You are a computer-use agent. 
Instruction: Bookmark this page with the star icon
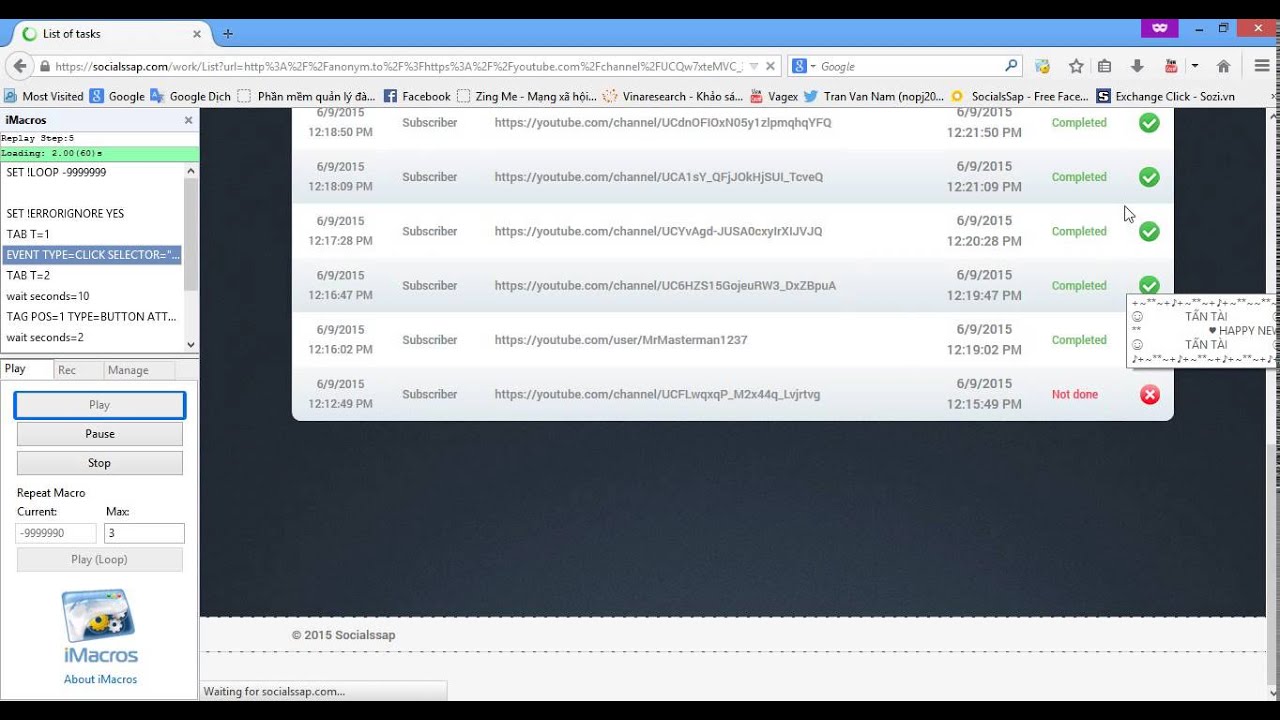coord(1076,66)
